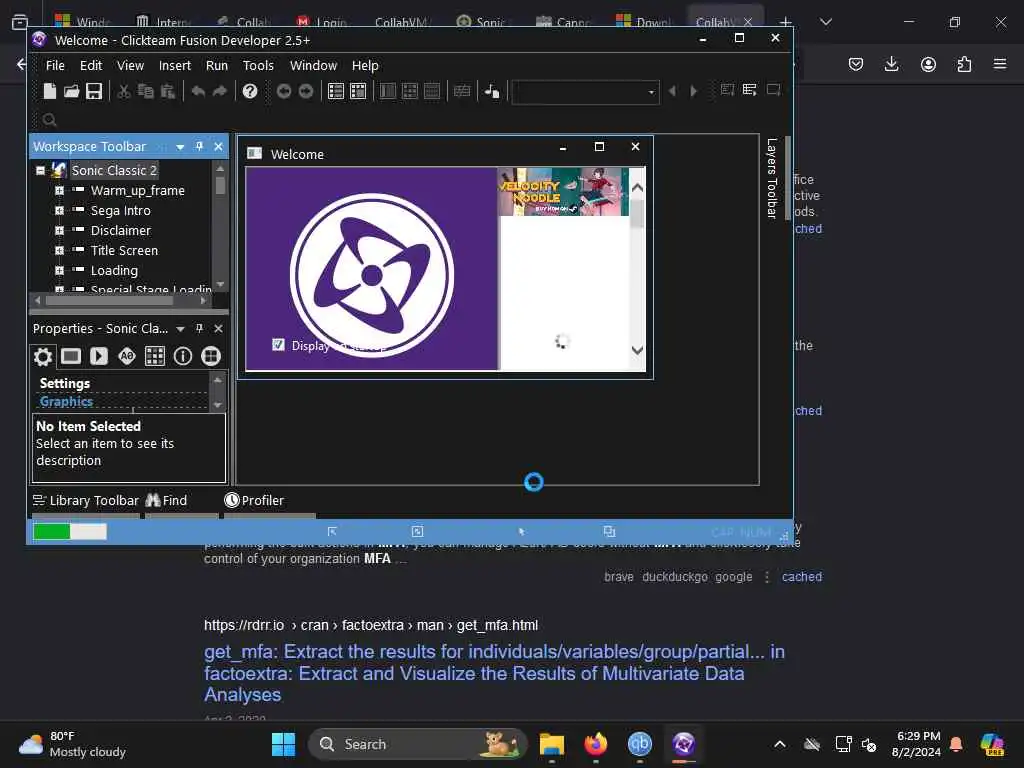The height and width of the screenshot is (768, 1024).
Task: Click the New file toolbar icon
Action: tap(50, 91)
